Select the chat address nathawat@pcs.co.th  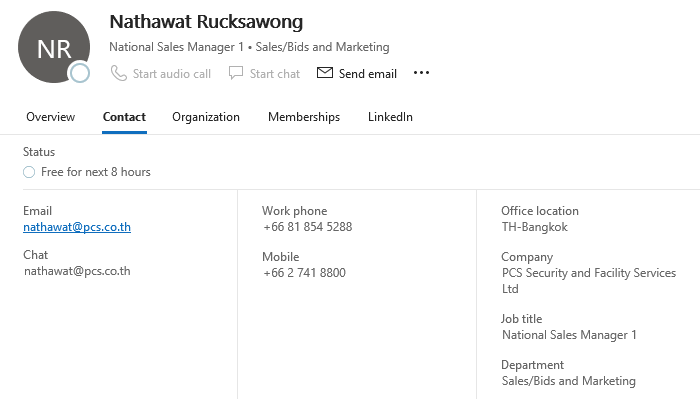click(x=77, y=271)
